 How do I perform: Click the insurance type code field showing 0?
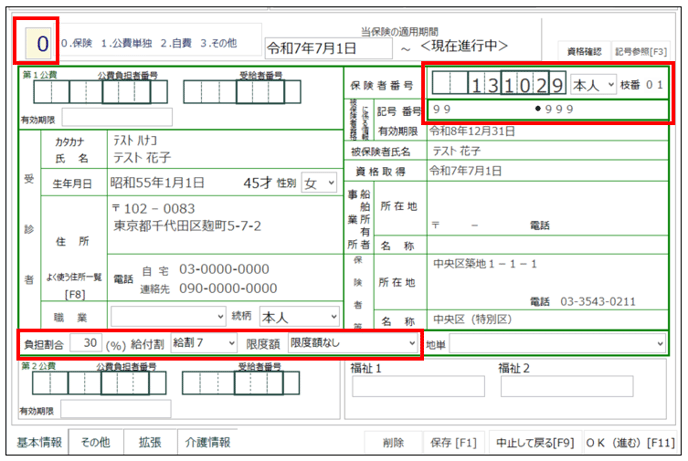tap(41, 45)
